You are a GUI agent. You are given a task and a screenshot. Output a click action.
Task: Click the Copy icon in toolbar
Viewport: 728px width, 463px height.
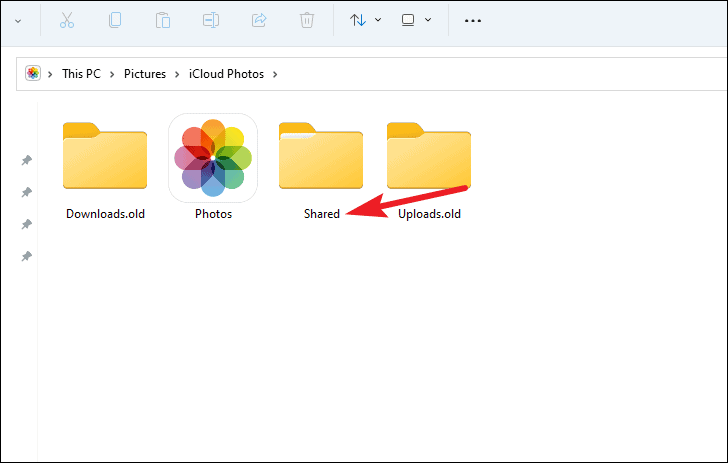pos(115,20)
